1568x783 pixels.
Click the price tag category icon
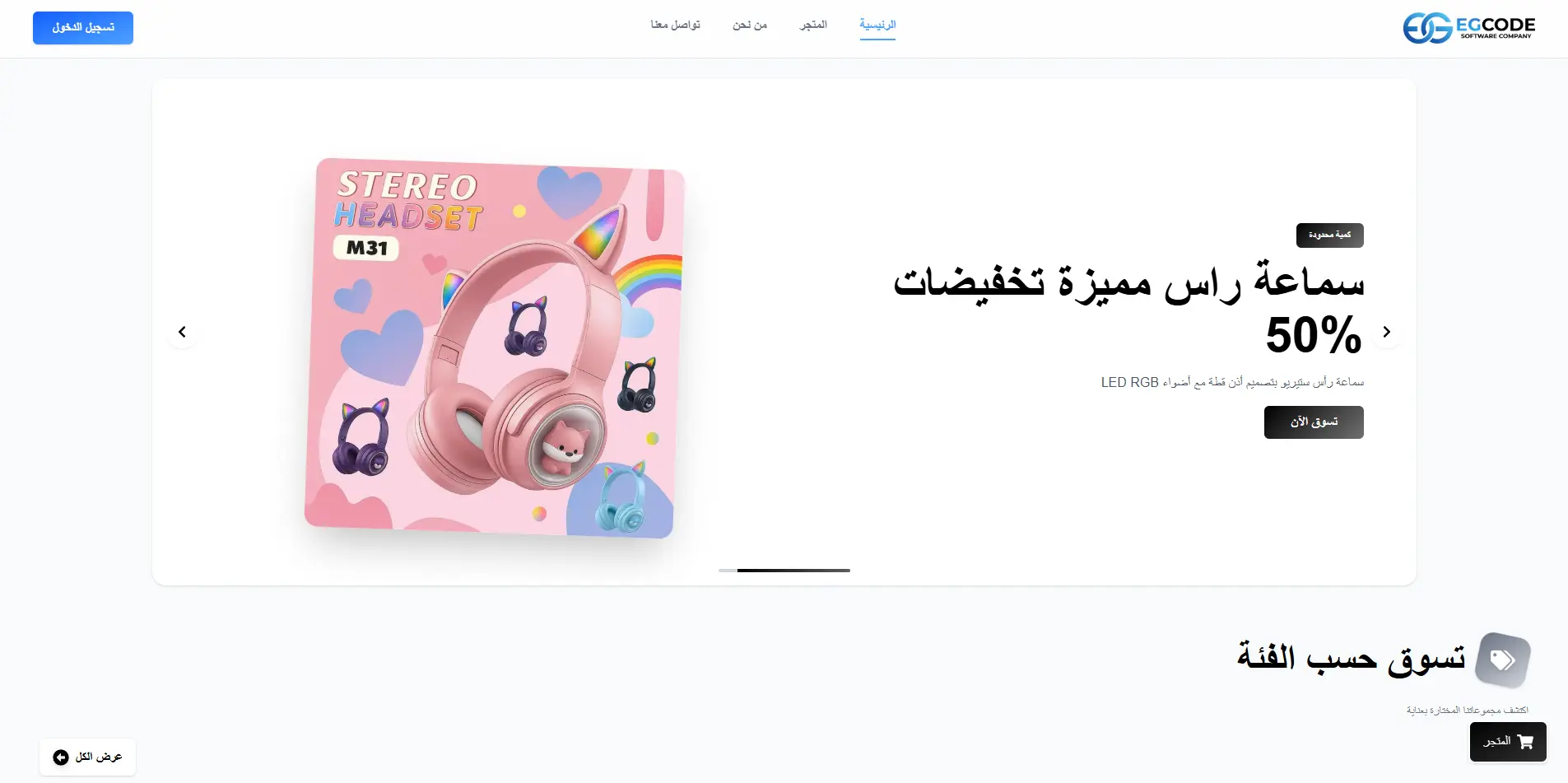(x=1502, y=659)
